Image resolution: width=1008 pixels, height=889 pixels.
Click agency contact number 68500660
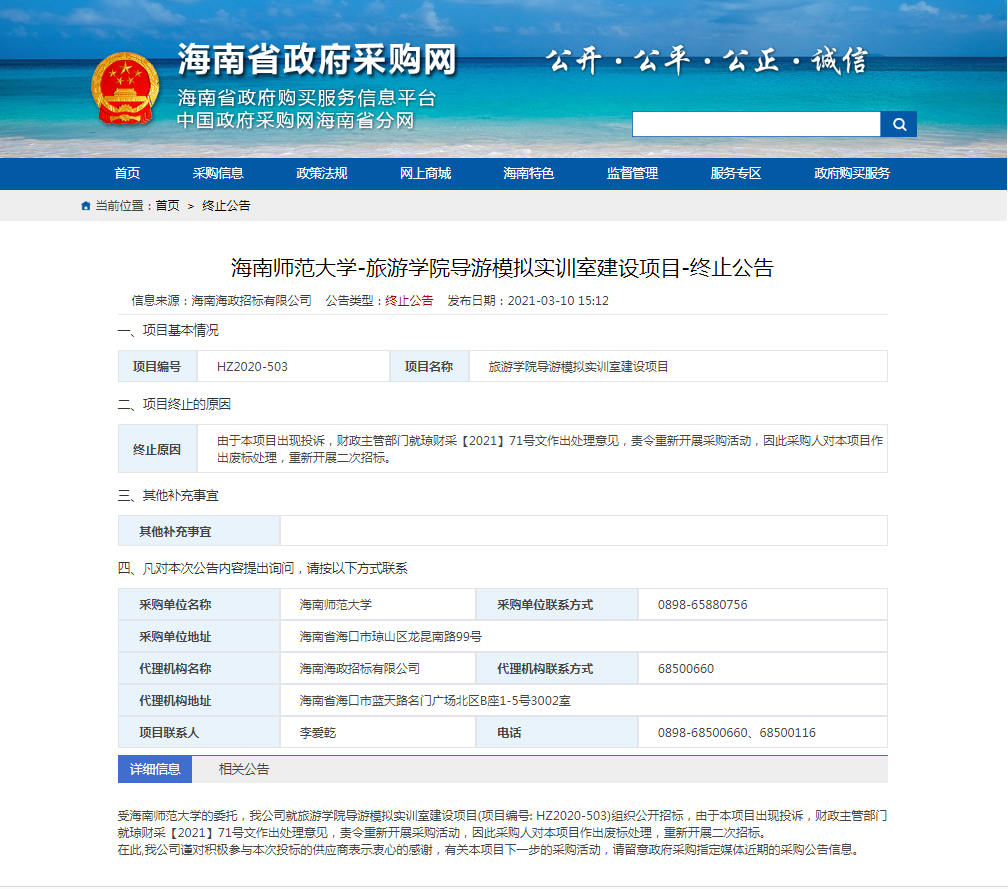tap(685, 669)
